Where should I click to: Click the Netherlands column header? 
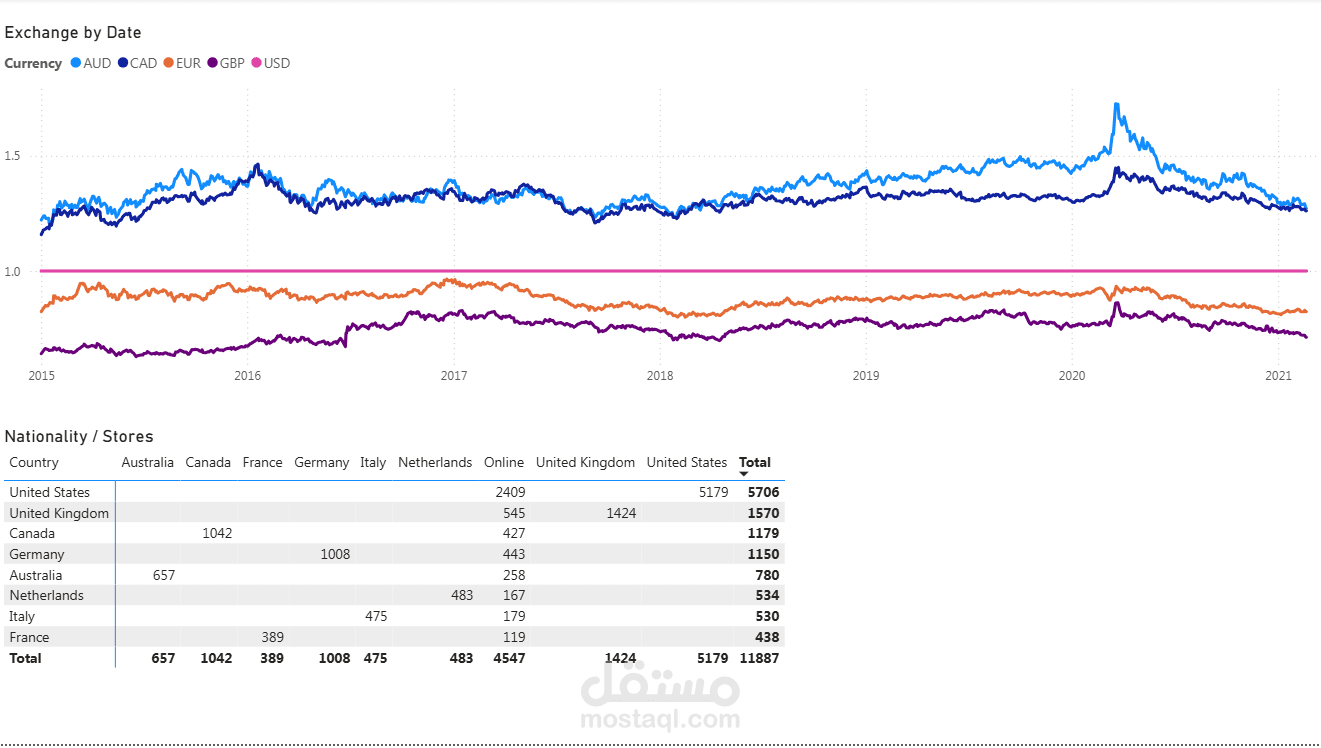pyautogui.click(x=435, y=462)
